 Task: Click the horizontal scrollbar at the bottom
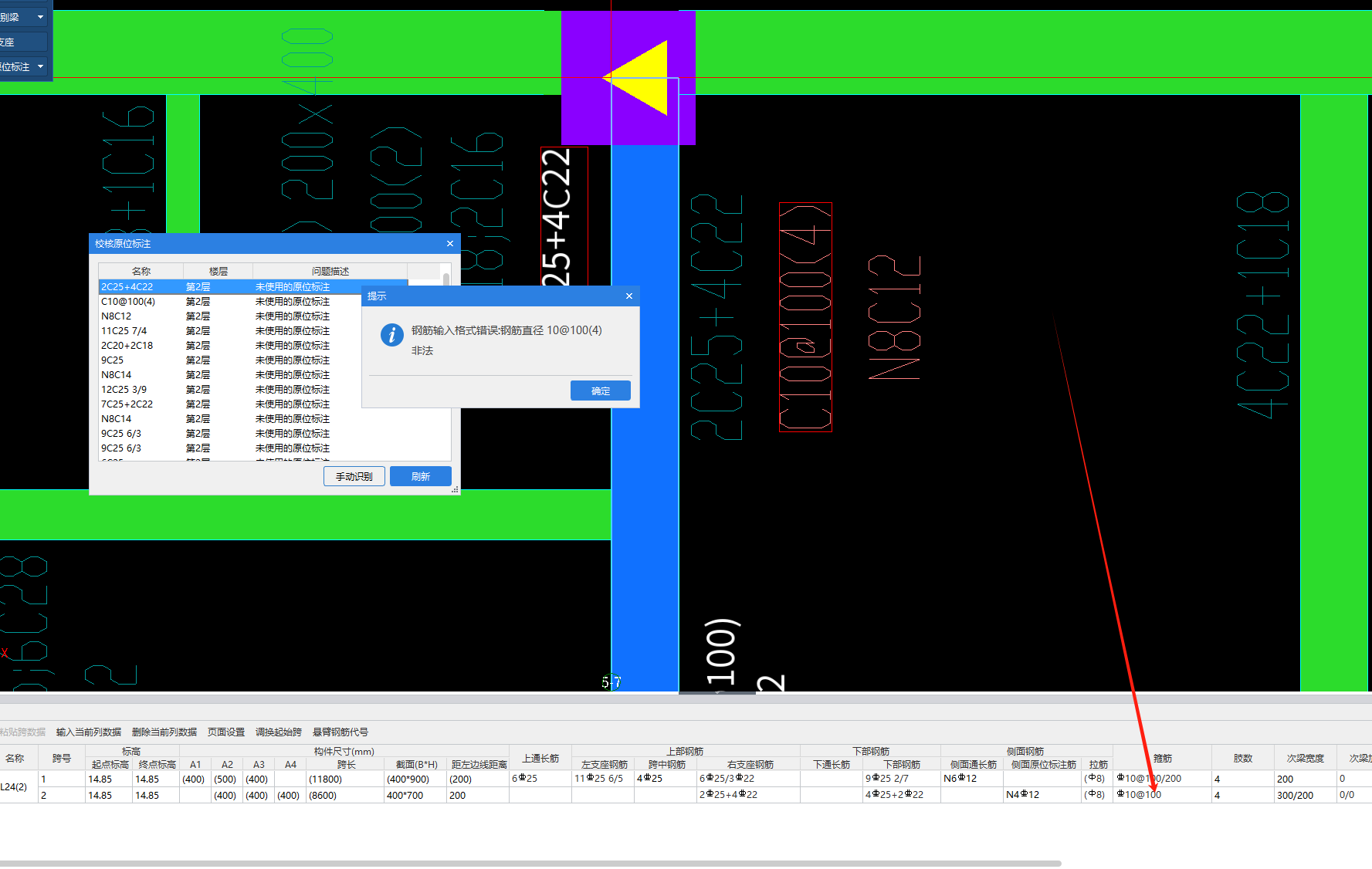coord(530,864)
